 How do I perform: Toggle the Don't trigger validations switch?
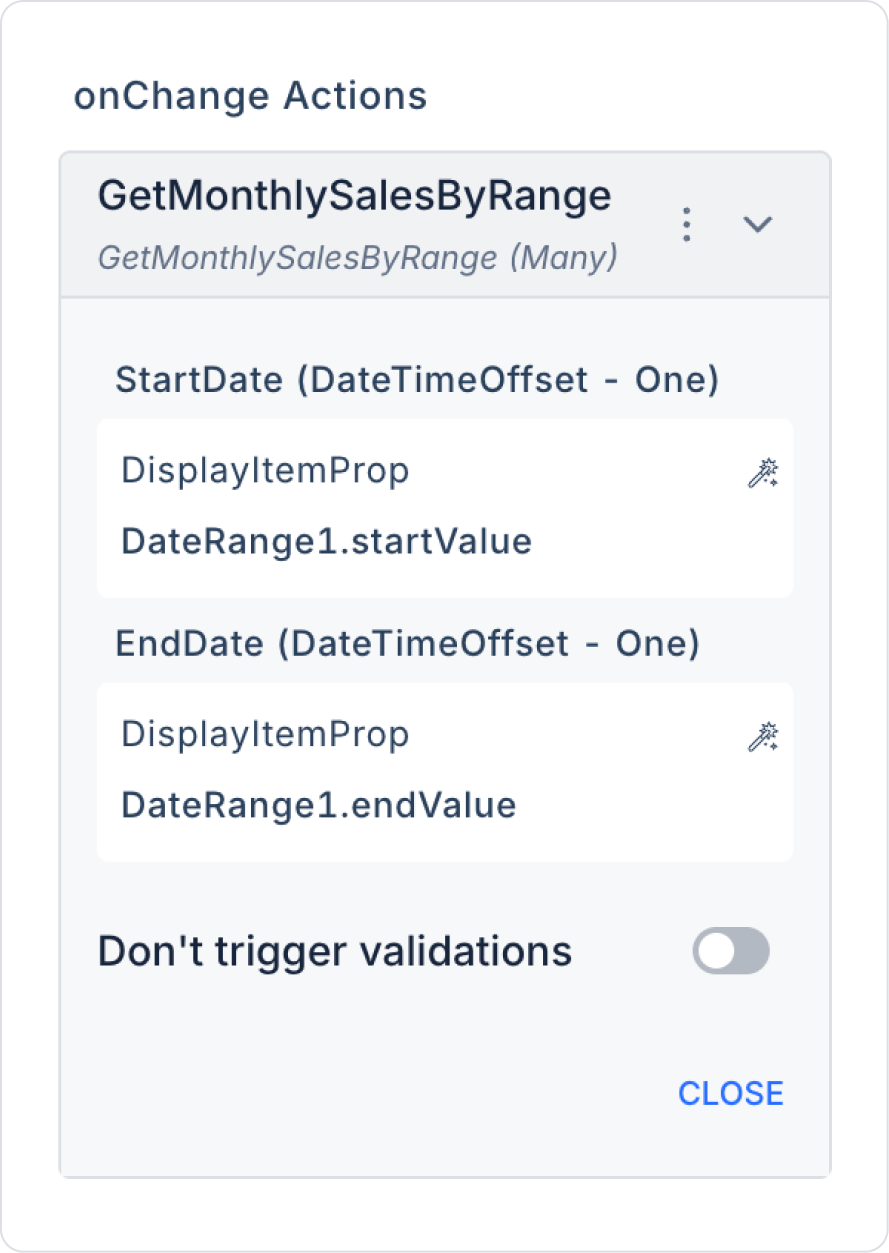[731, 950]
